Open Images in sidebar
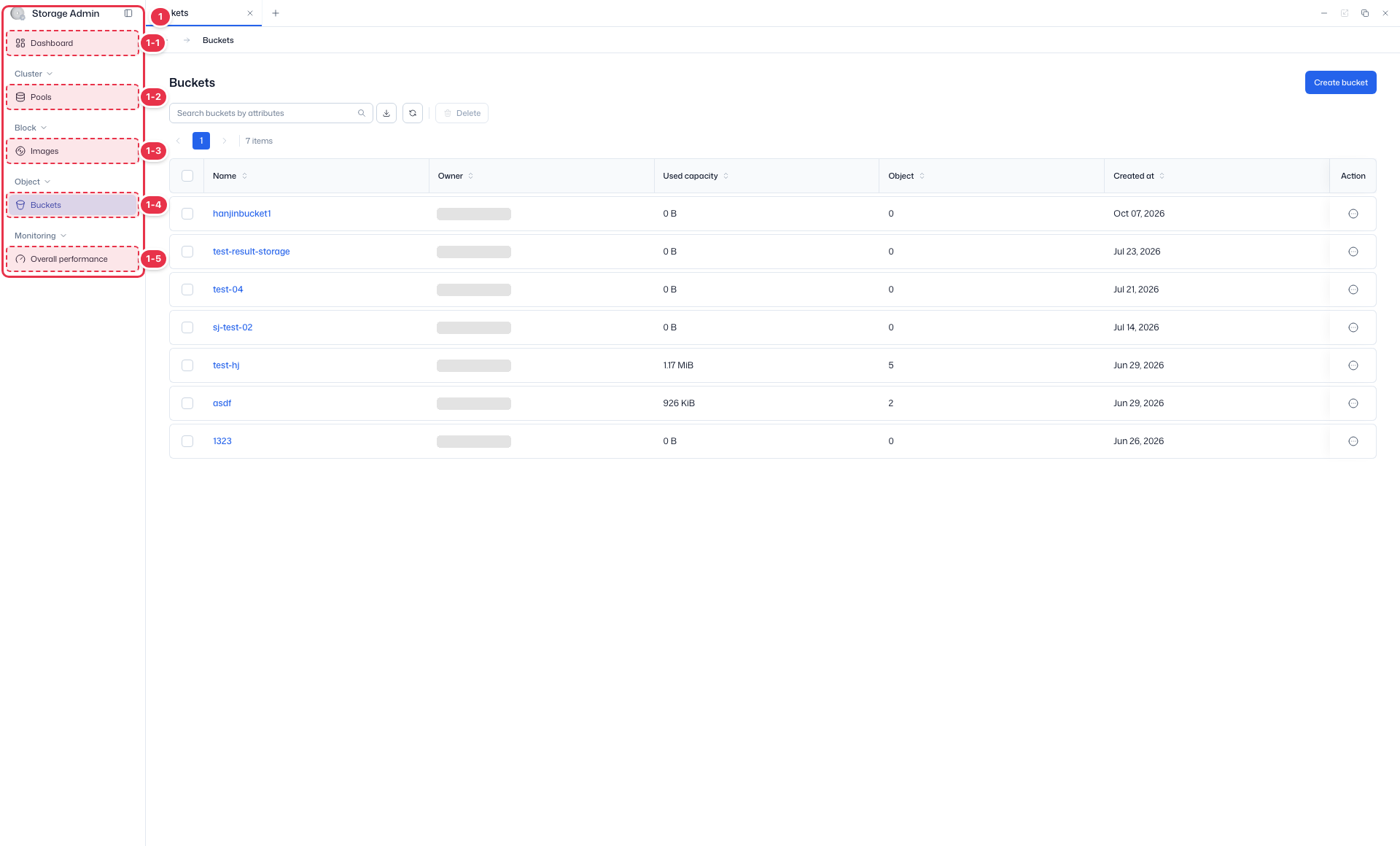Image resolution: width=1400 pixels, height=846 pixels. [x=73, y=151]
